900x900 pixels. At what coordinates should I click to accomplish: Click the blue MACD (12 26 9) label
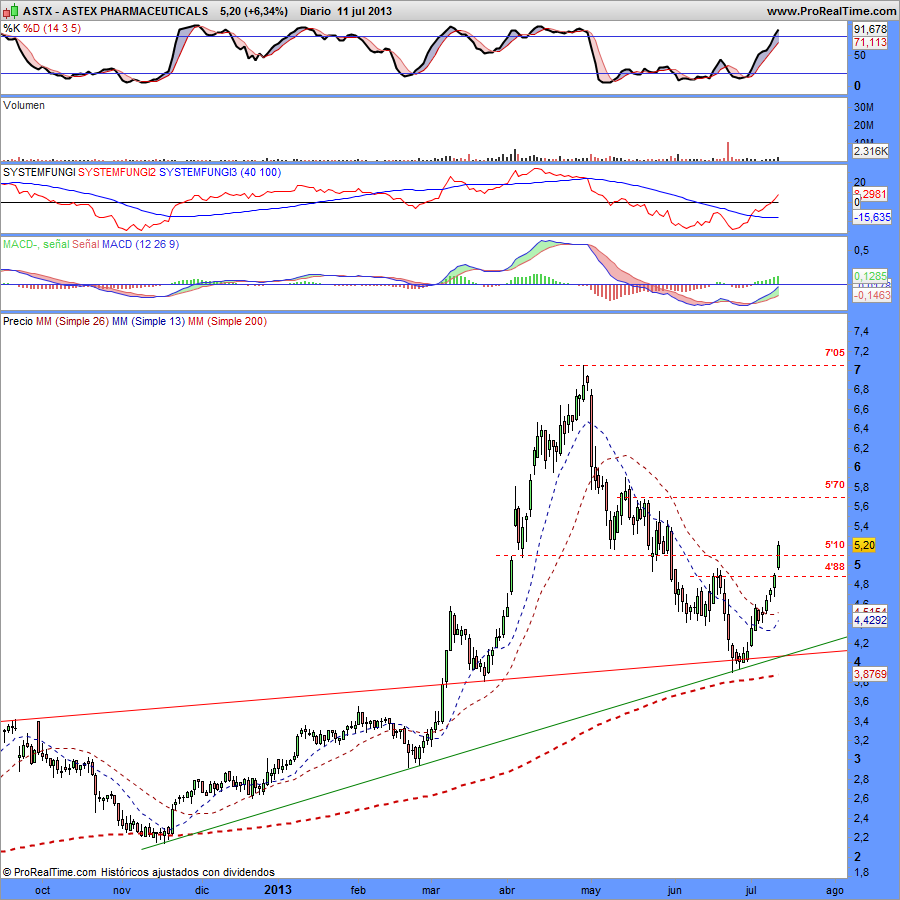coord(141,244)
